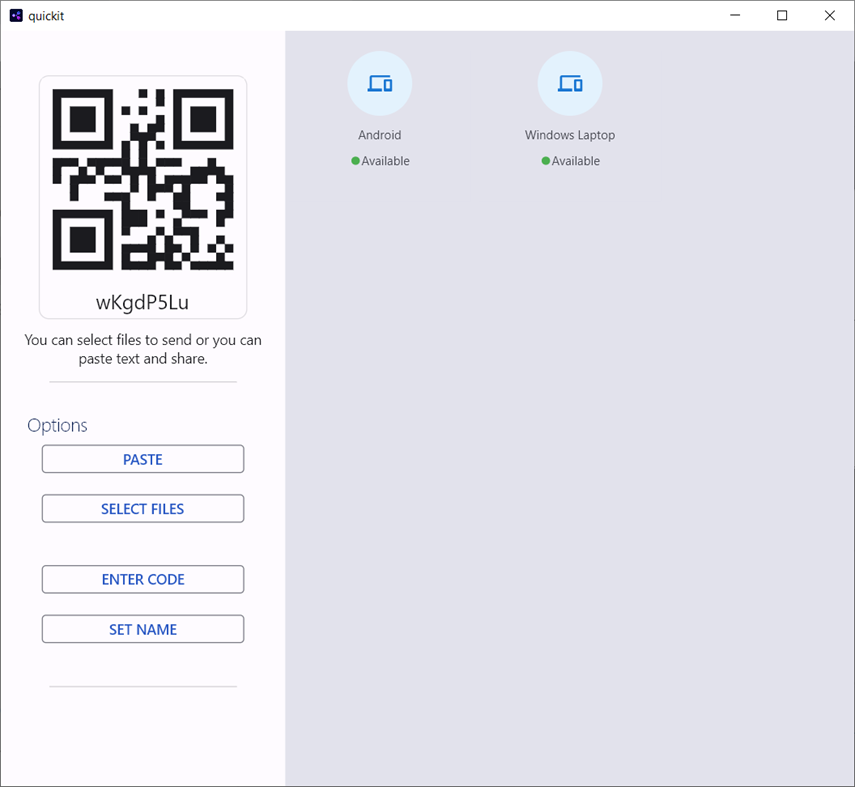Click the device icon above the Android label

click(380, 83)
